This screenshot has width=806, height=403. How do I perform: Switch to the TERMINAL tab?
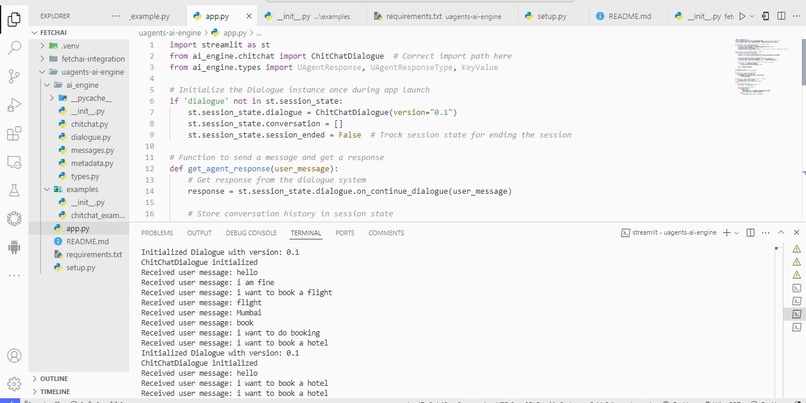(306, 233)
